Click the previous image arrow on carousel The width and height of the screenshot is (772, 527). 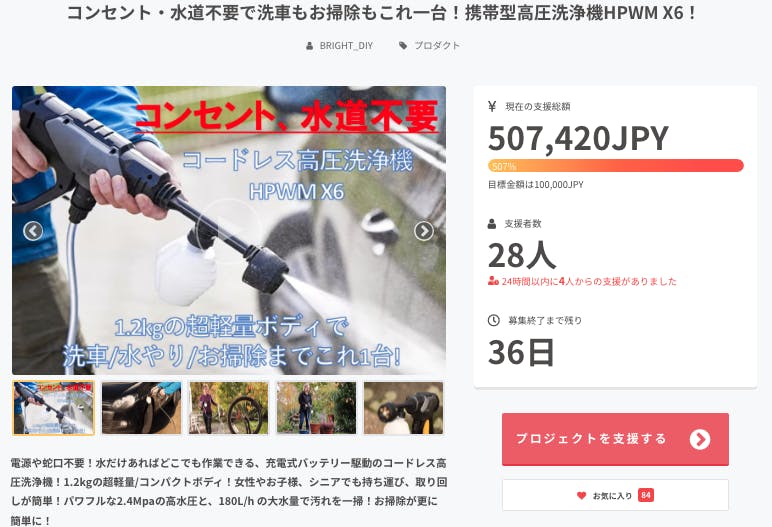click(33, 231)
